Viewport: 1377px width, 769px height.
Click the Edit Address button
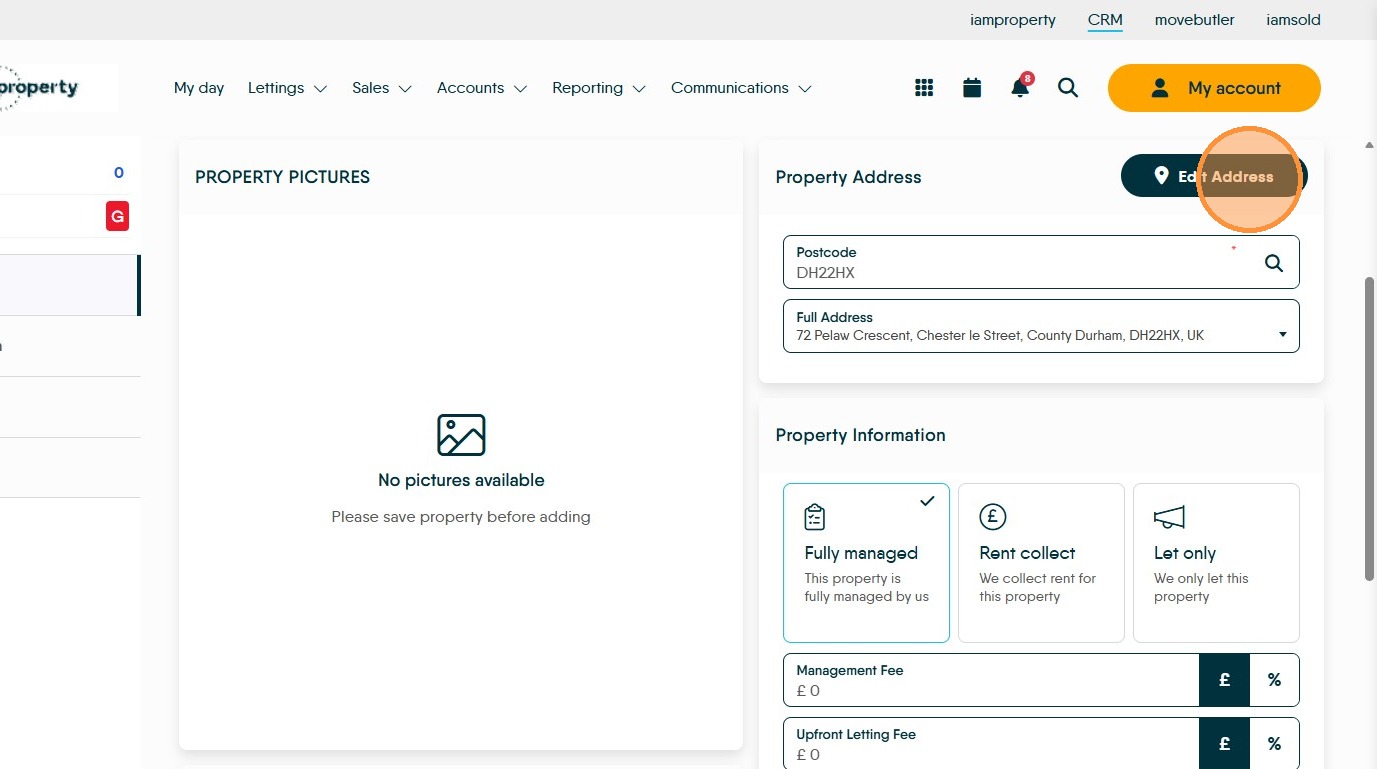tap(1214, 176)
